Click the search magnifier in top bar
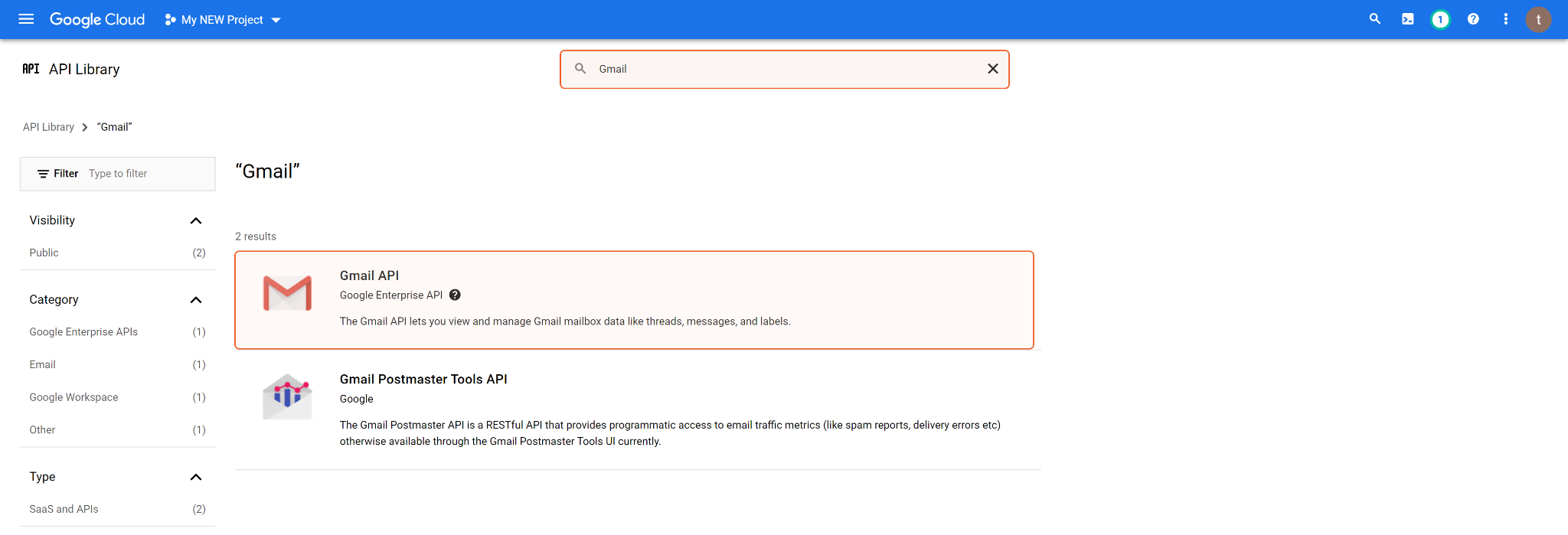 pos(1375,19)
